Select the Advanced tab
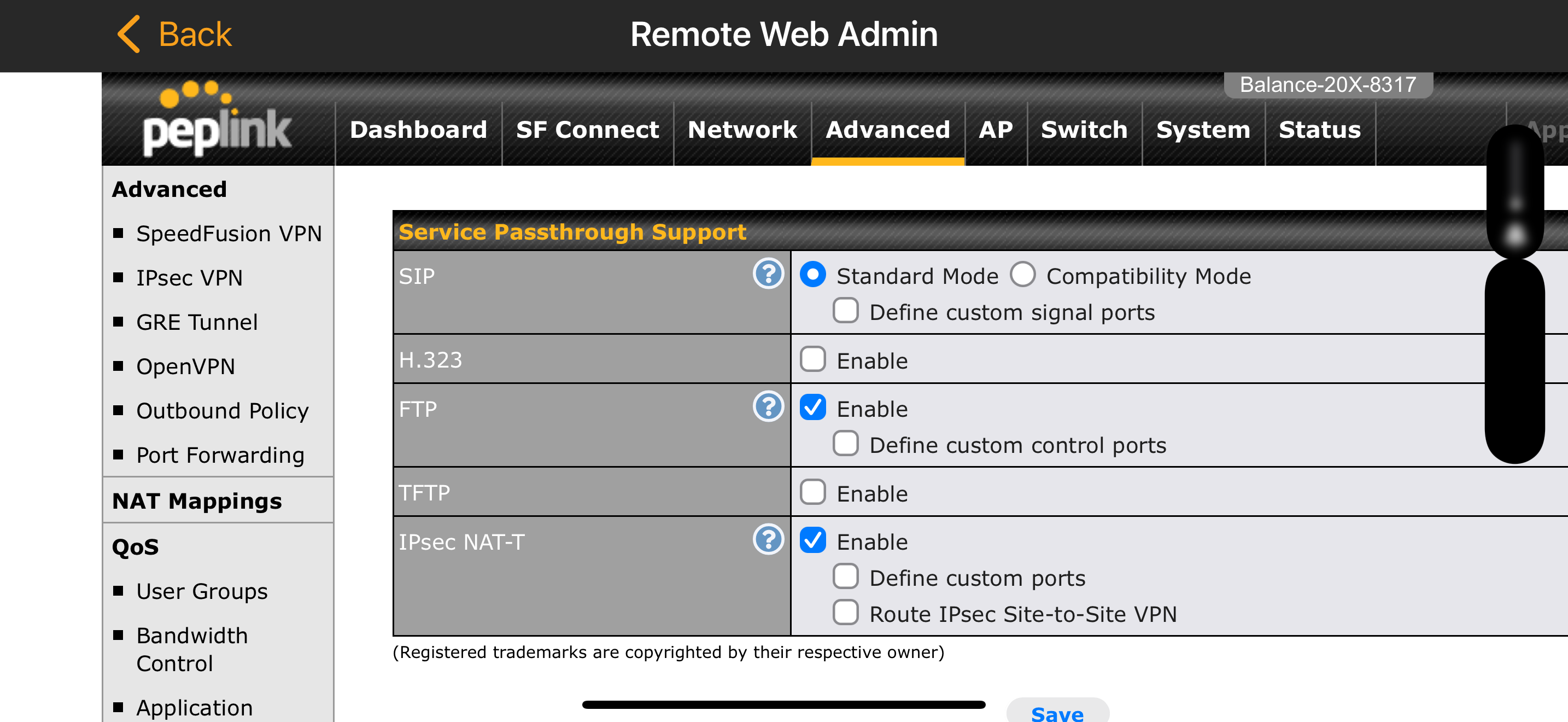The height and width of the screenshot is (722, 1568). (x=887, y=130)
